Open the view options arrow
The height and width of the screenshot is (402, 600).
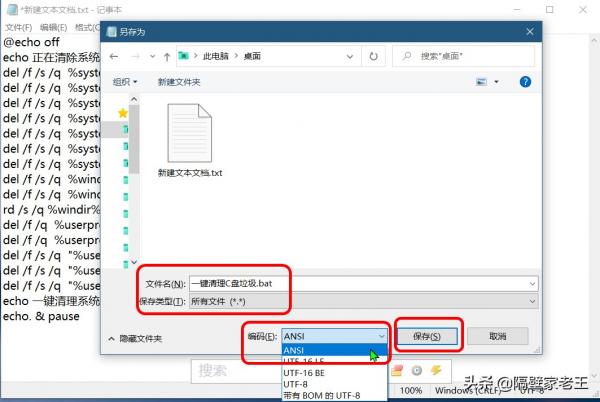tap(496, 81)
